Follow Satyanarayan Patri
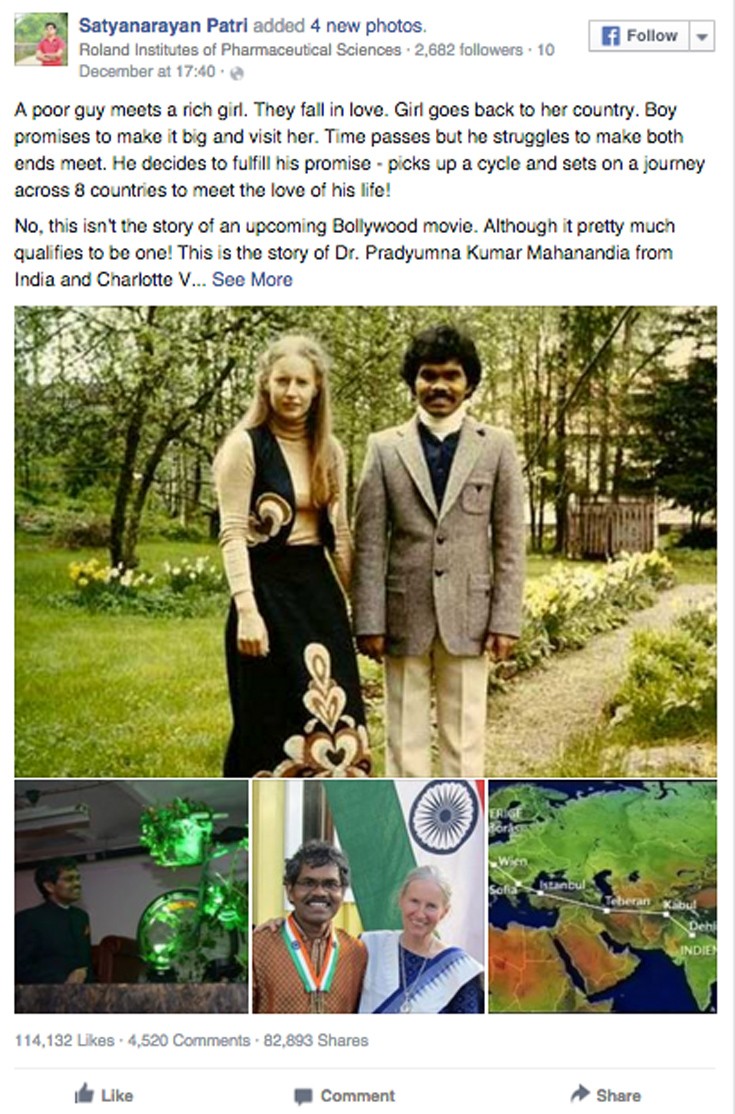Screen dimensions: 735x1114 tap(639, 36)
